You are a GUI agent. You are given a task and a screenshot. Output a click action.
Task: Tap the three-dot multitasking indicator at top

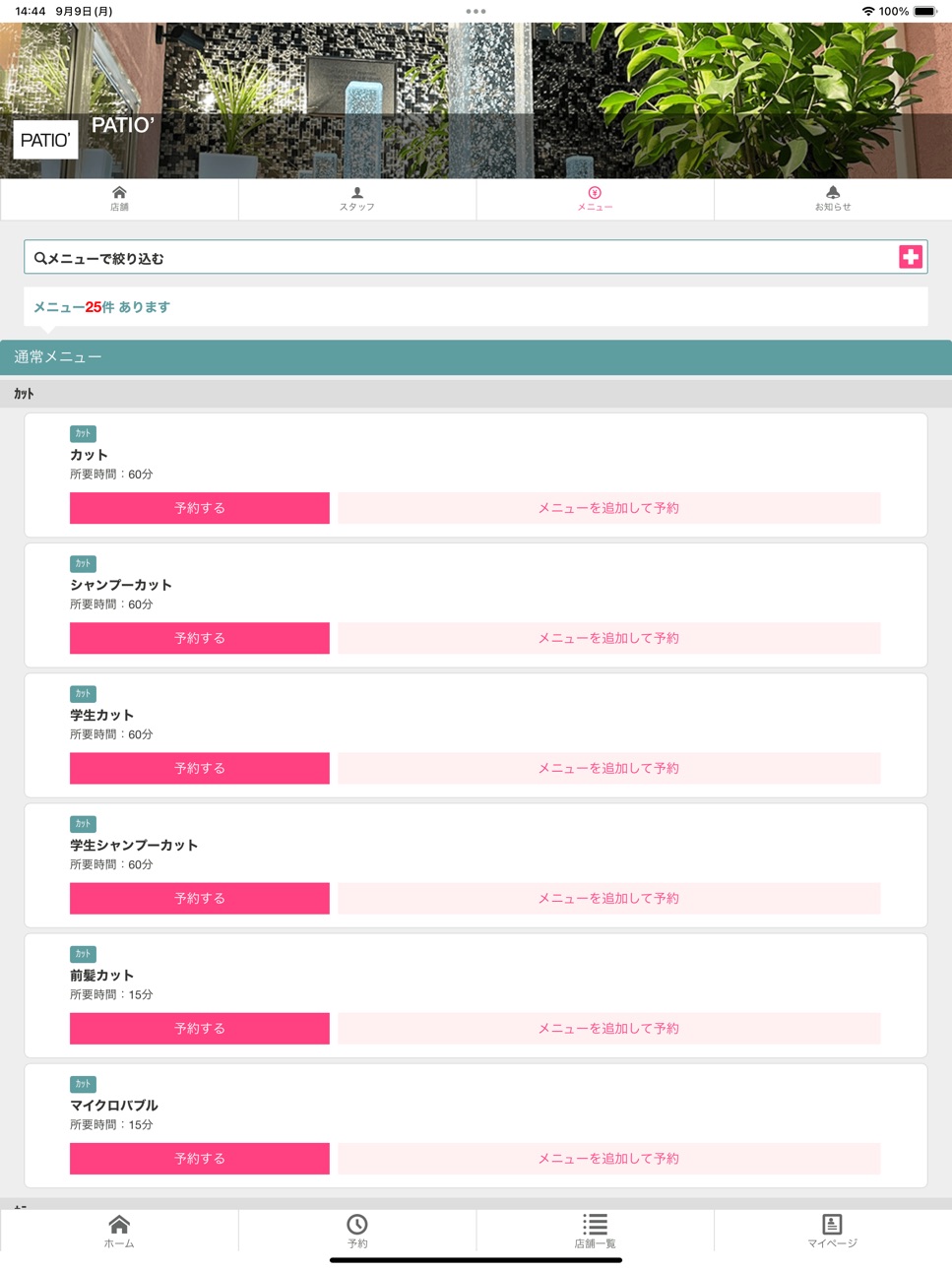pyautogui.click(x=476, y=12)
